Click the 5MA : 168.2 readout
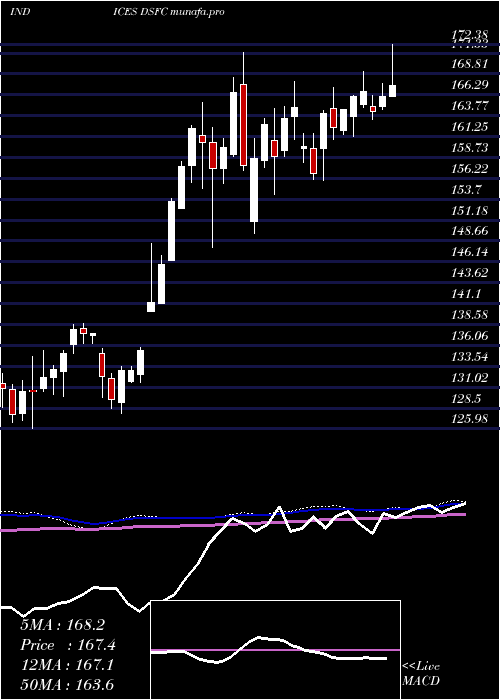The height and width of the screenshot is (700, 500). 62,625
